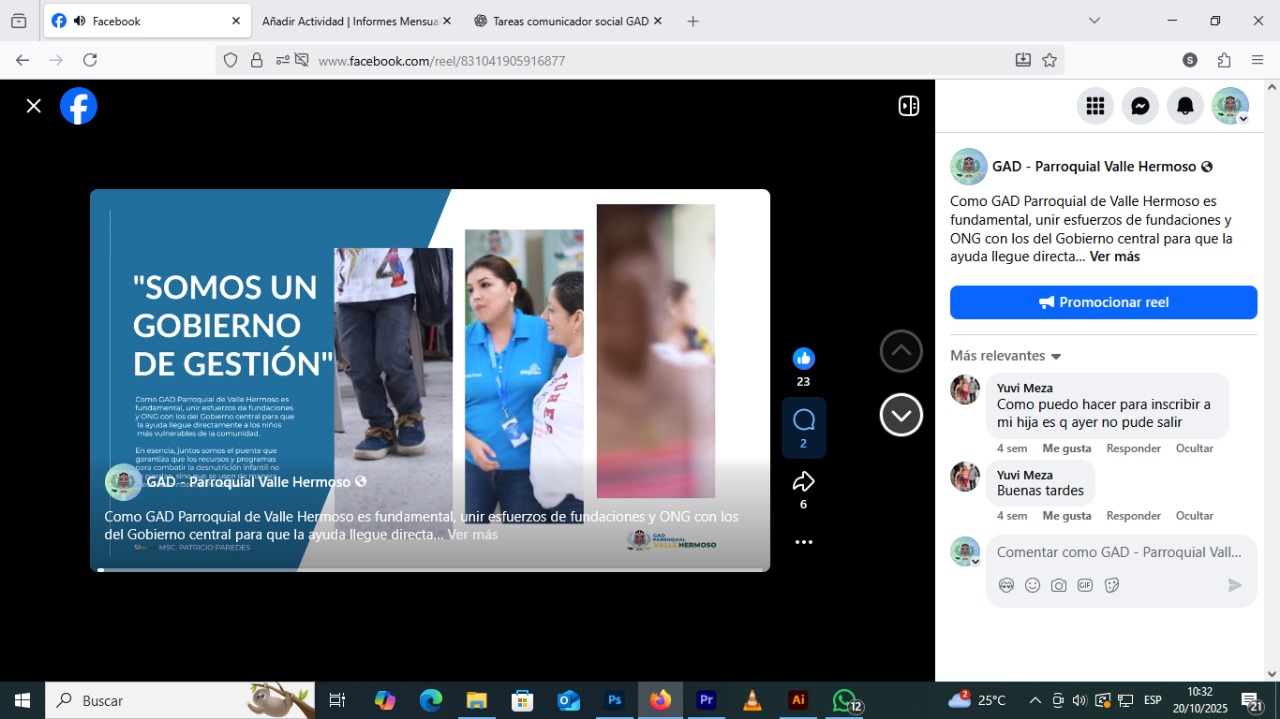Toggle the reel side panel view
The width and height of the screenshot is (1280, 719).
pyautogui.click(x=908, y=106)
